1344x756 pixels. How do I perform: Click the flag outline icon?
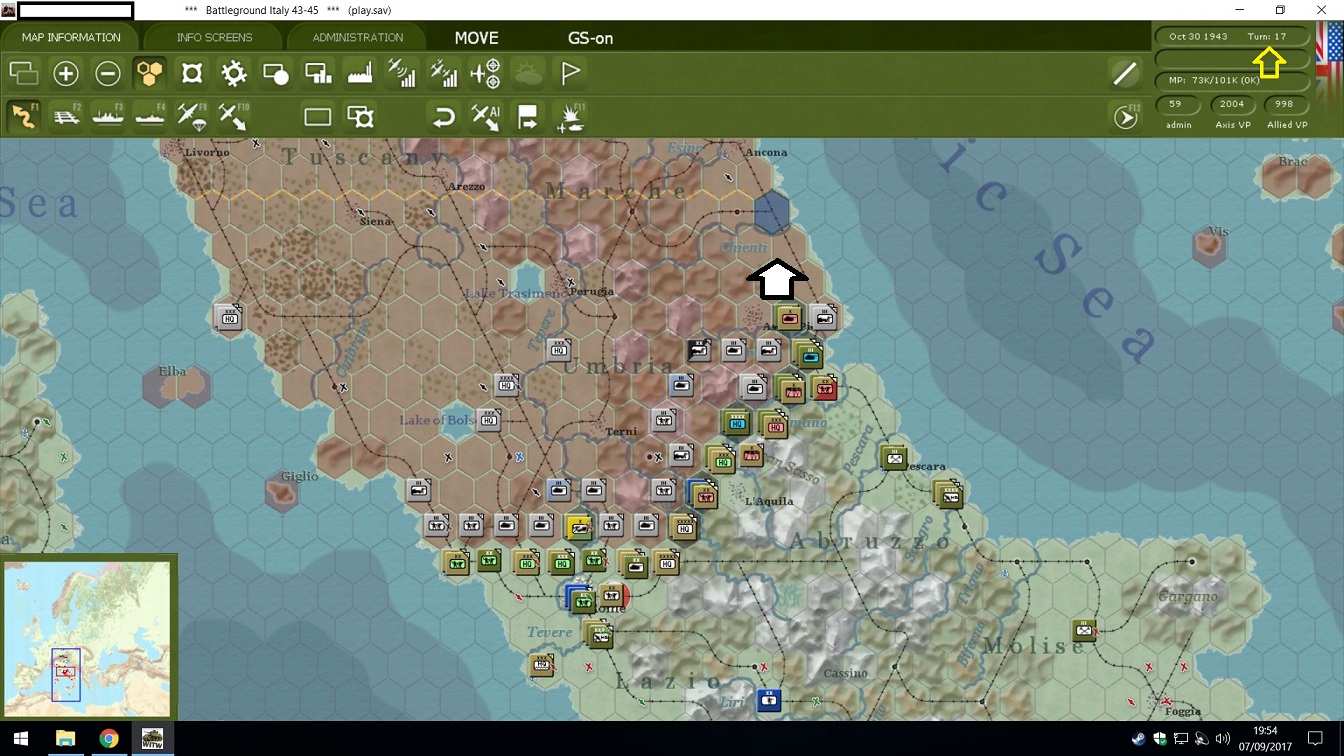point(570,73)
